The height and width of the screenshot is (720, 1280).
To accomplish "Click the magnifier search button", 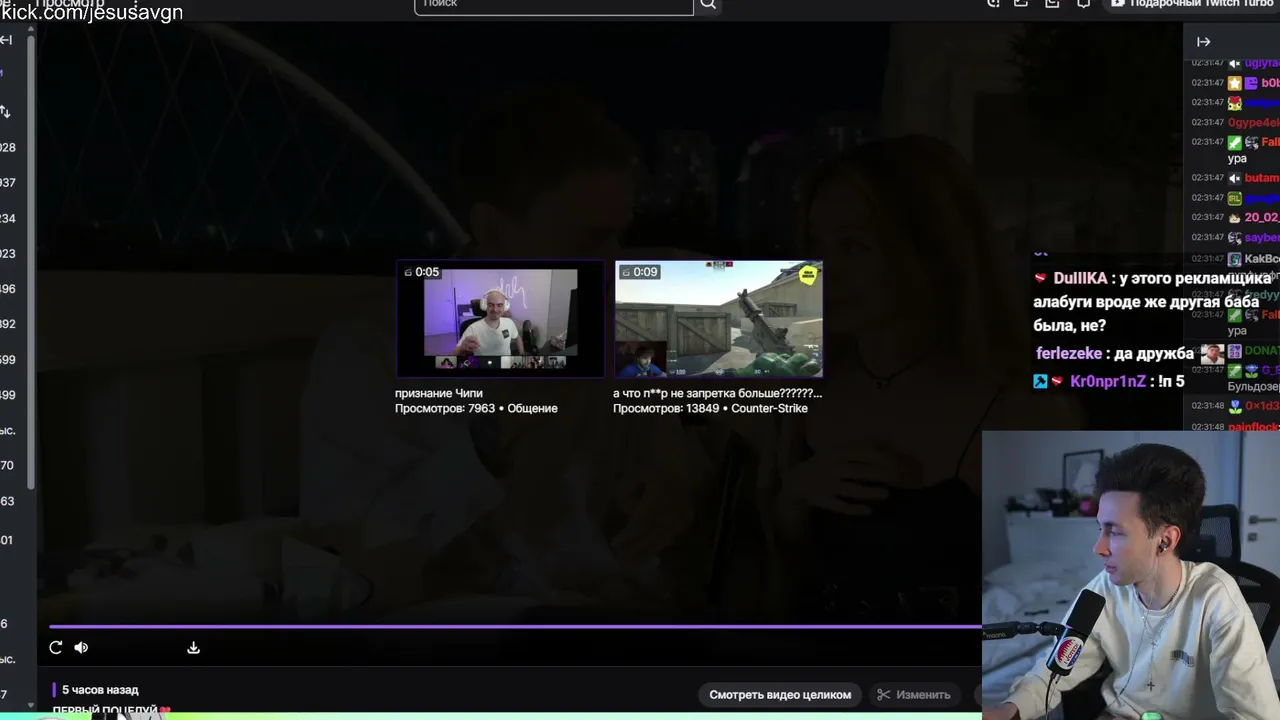I will click(x=708, y=5).
